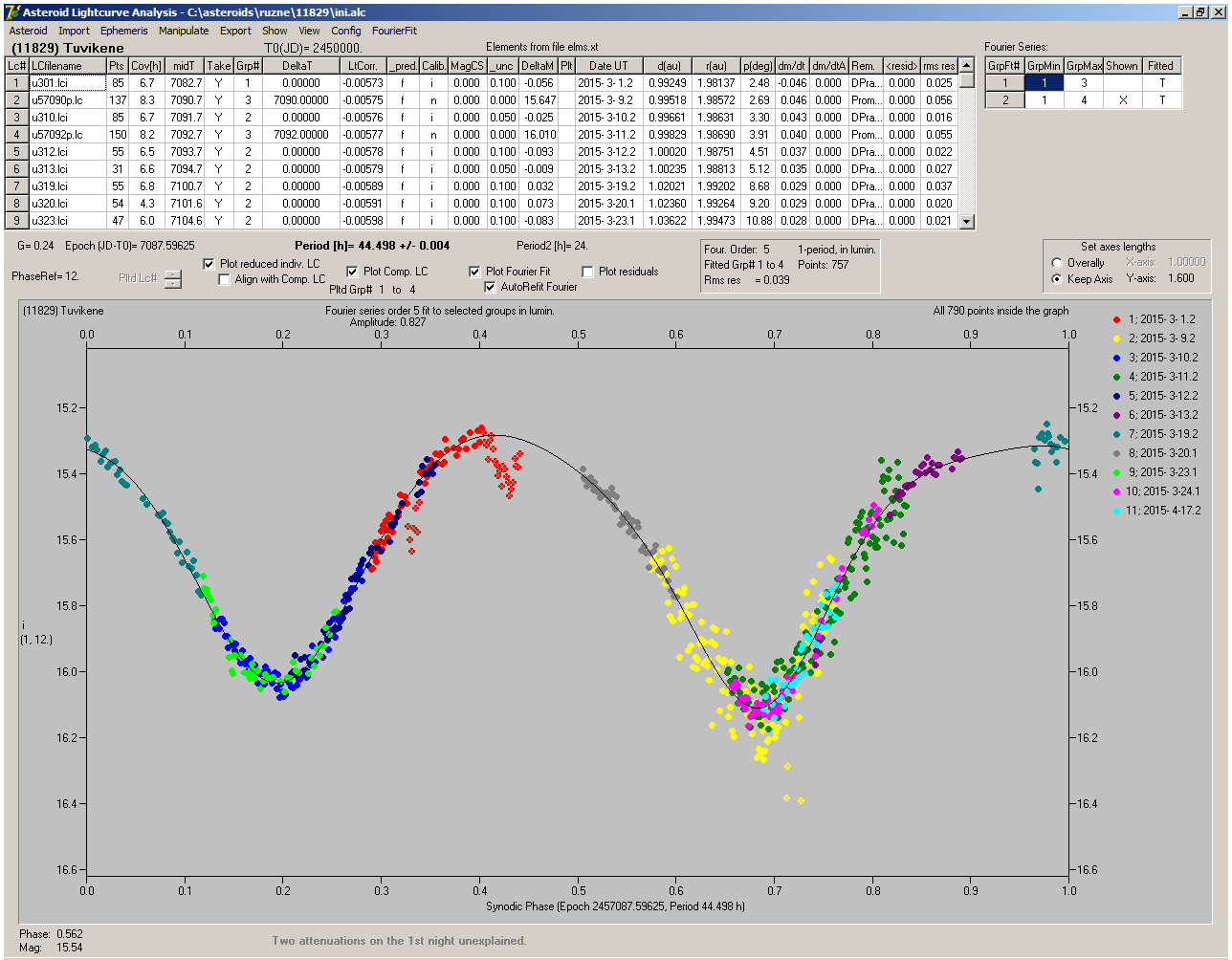Select file u320.lci in table
The image size is (1232, 960).
pos(67,204)
